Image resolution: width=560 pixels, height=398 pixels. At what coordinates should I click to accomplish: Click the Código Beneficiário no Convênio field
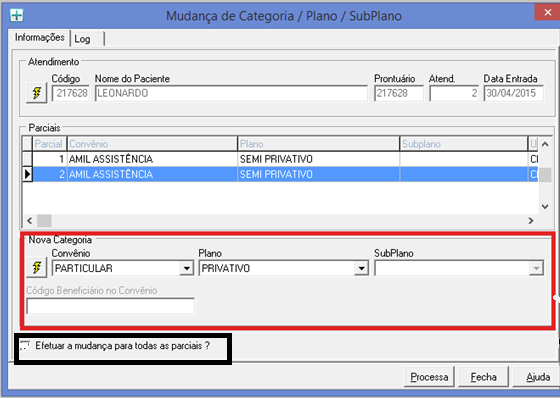click(111, 306)
